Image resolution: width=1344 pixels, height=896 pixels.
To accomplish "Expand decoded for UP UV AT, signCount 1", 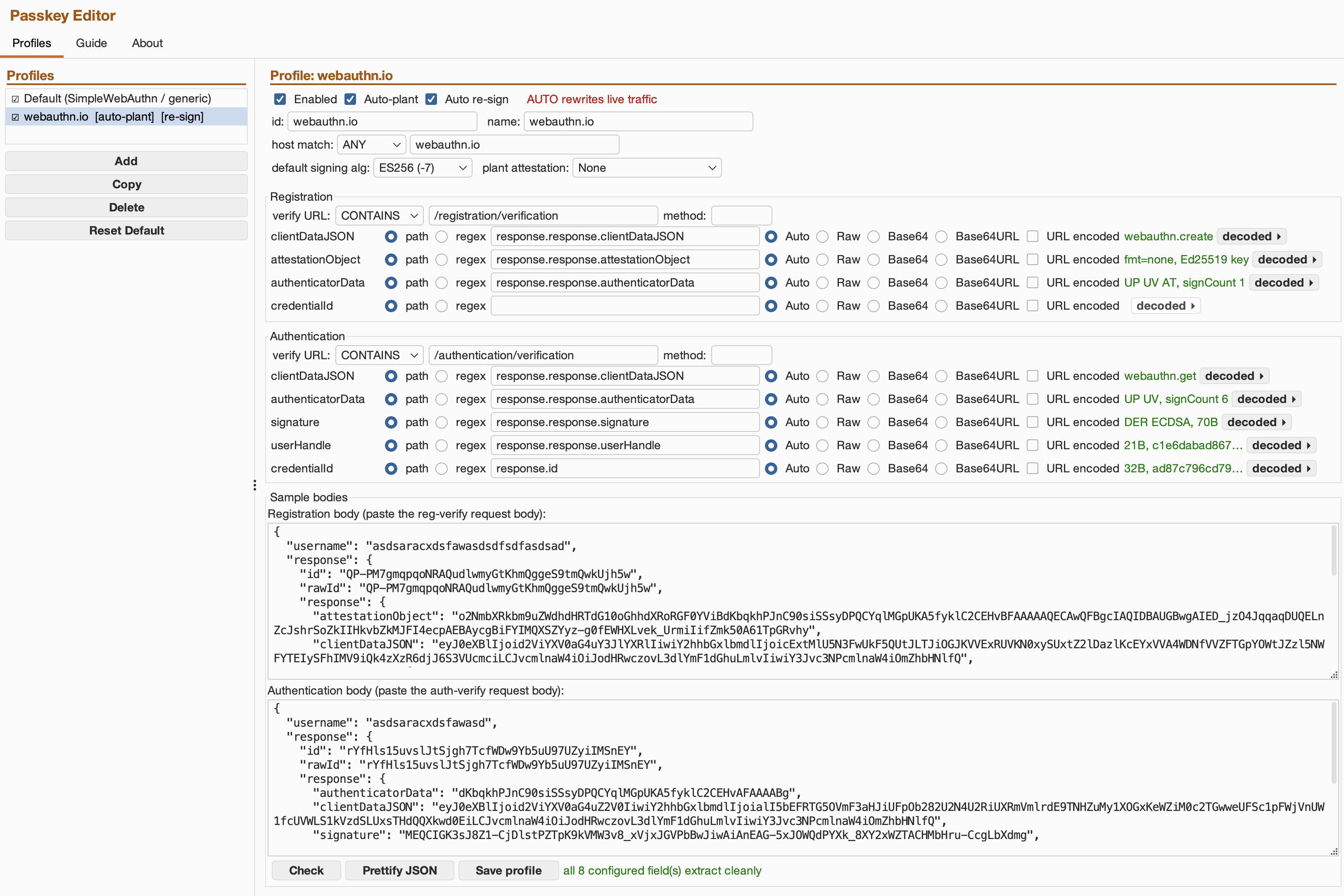I will pos(1283,283).
